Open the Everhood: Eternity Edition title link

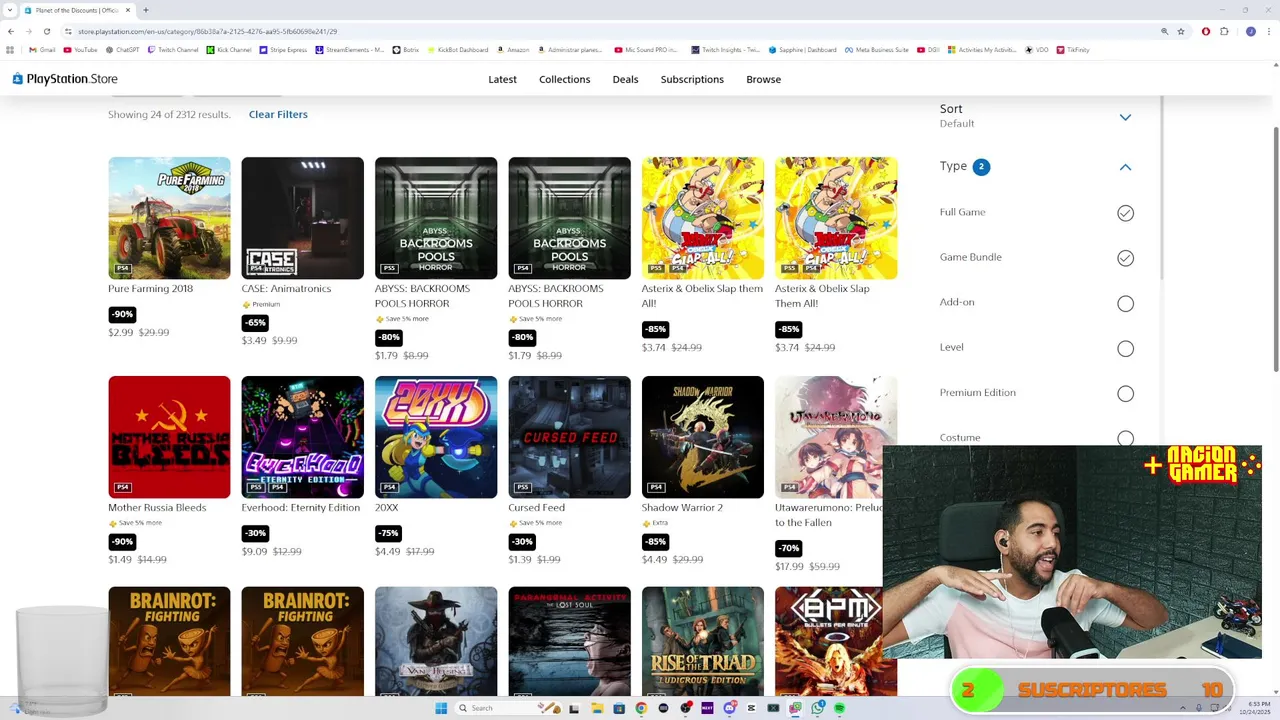(x=300, y=507)
